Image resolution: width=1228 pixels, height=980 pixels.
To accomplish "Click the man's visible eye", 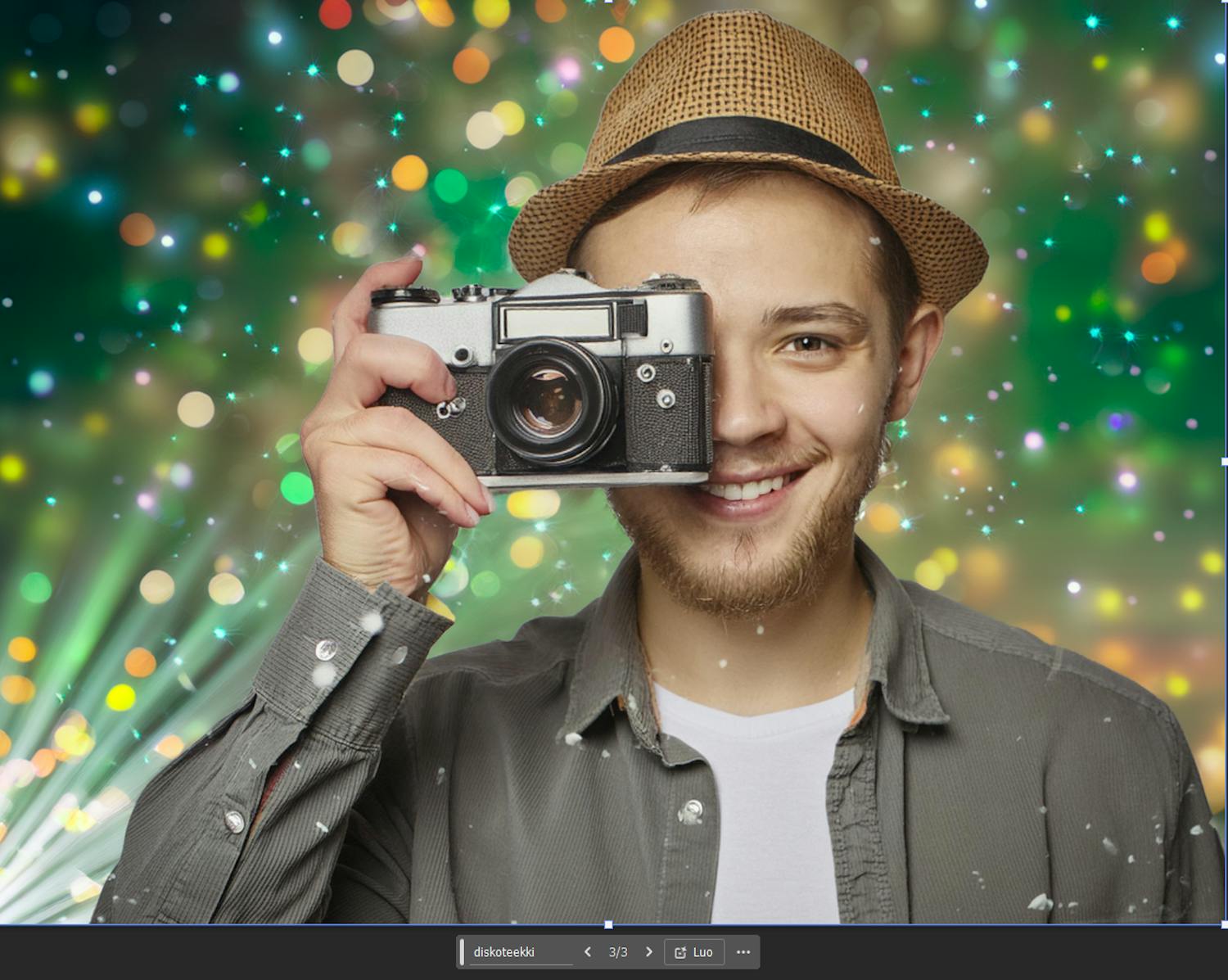I will (x=809, y=344).
